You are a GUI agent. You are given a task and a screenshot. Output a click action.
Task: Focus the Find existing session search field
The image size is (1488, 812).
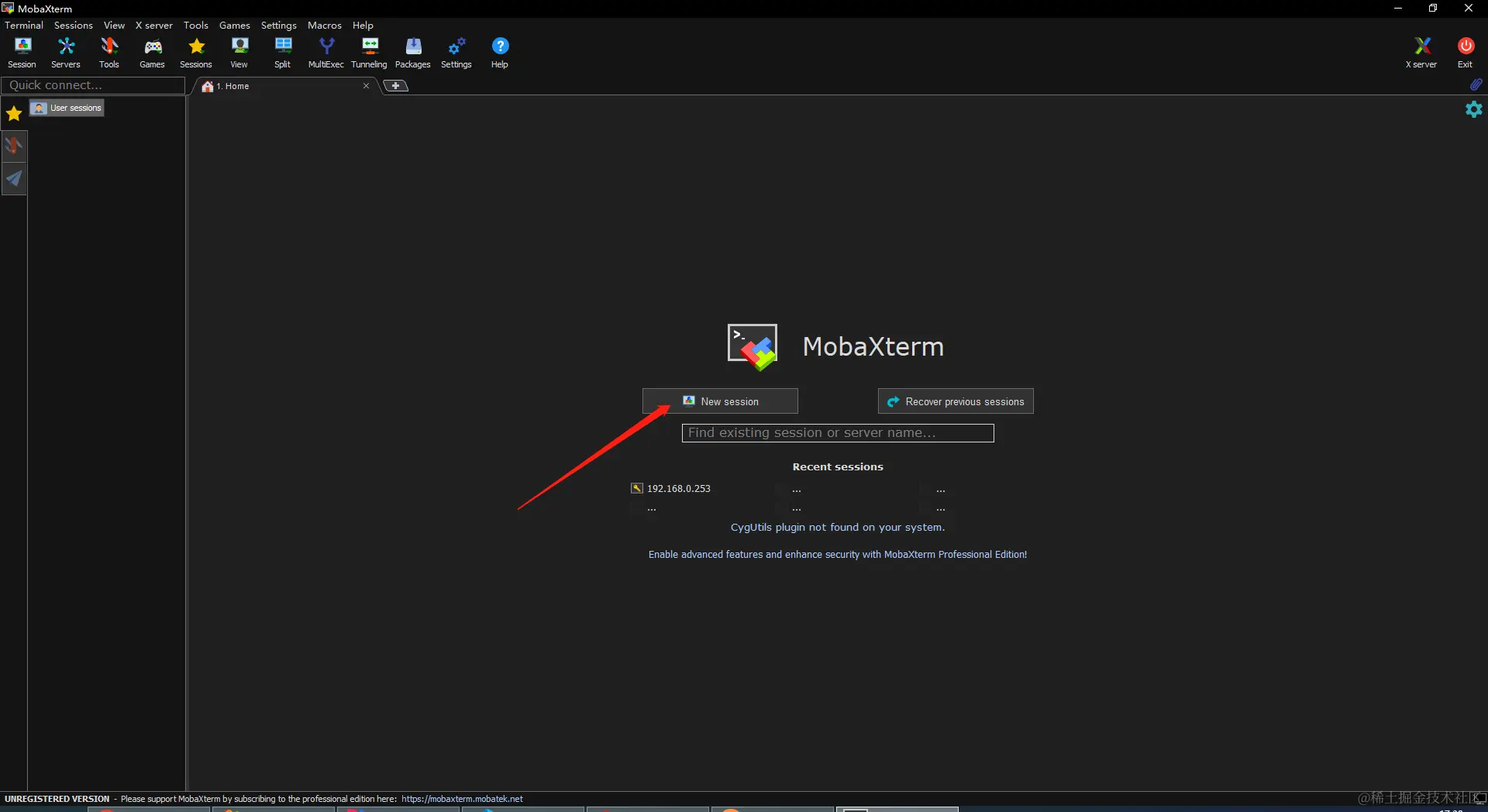pos(838,433)
